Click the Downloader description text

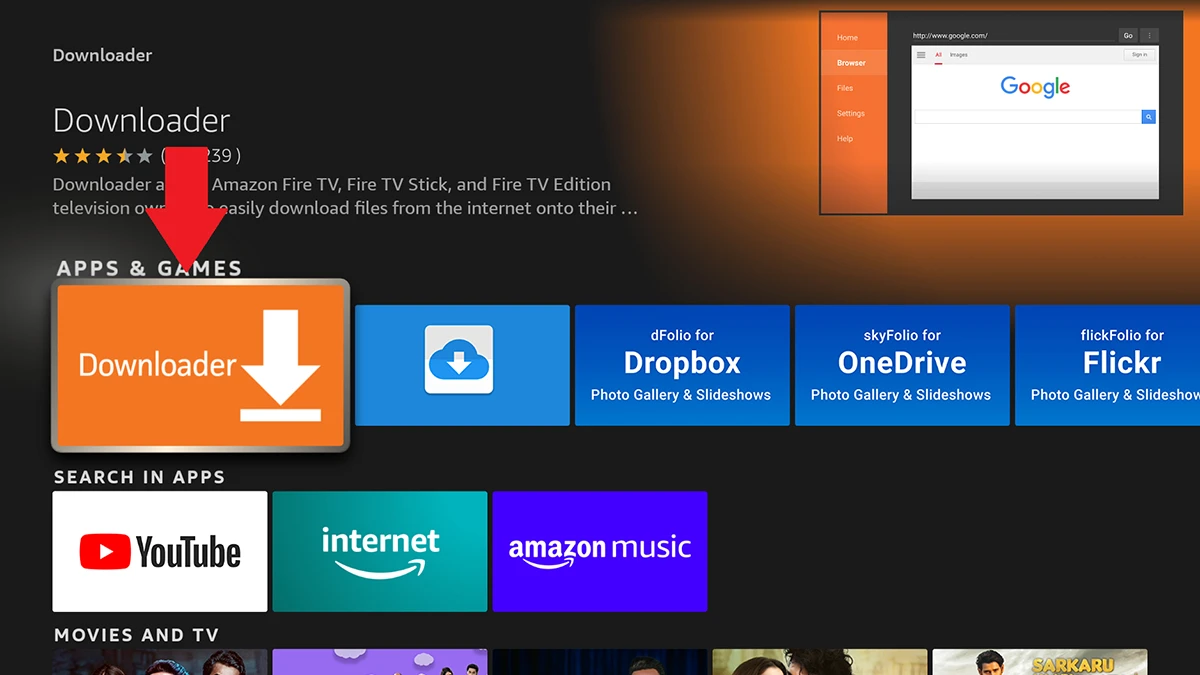pos(345,196)
